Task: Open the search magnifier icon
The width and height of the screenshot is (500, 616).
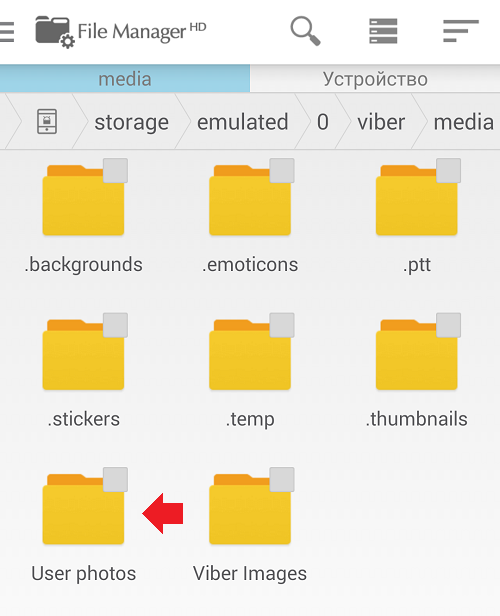Action: (x=305, y=31)
